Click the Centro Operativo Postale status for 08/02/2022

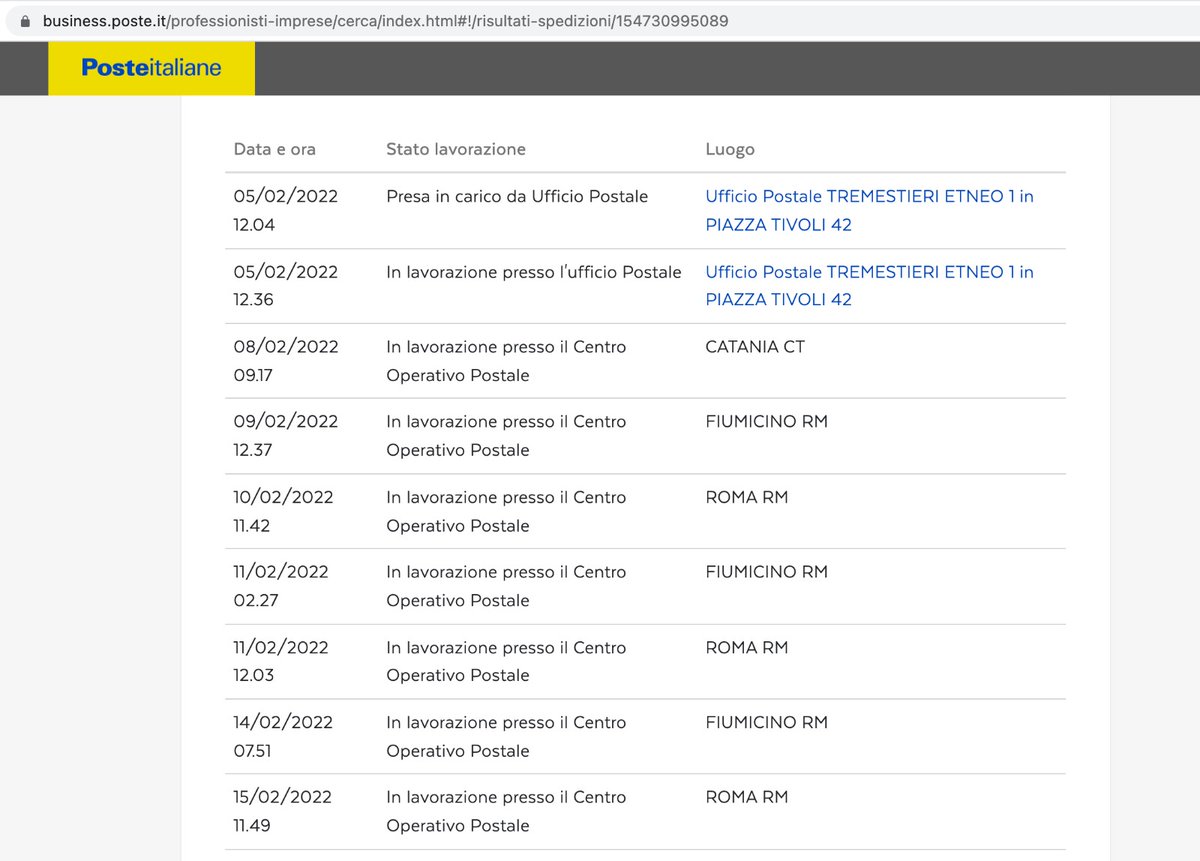coord(506,361)
